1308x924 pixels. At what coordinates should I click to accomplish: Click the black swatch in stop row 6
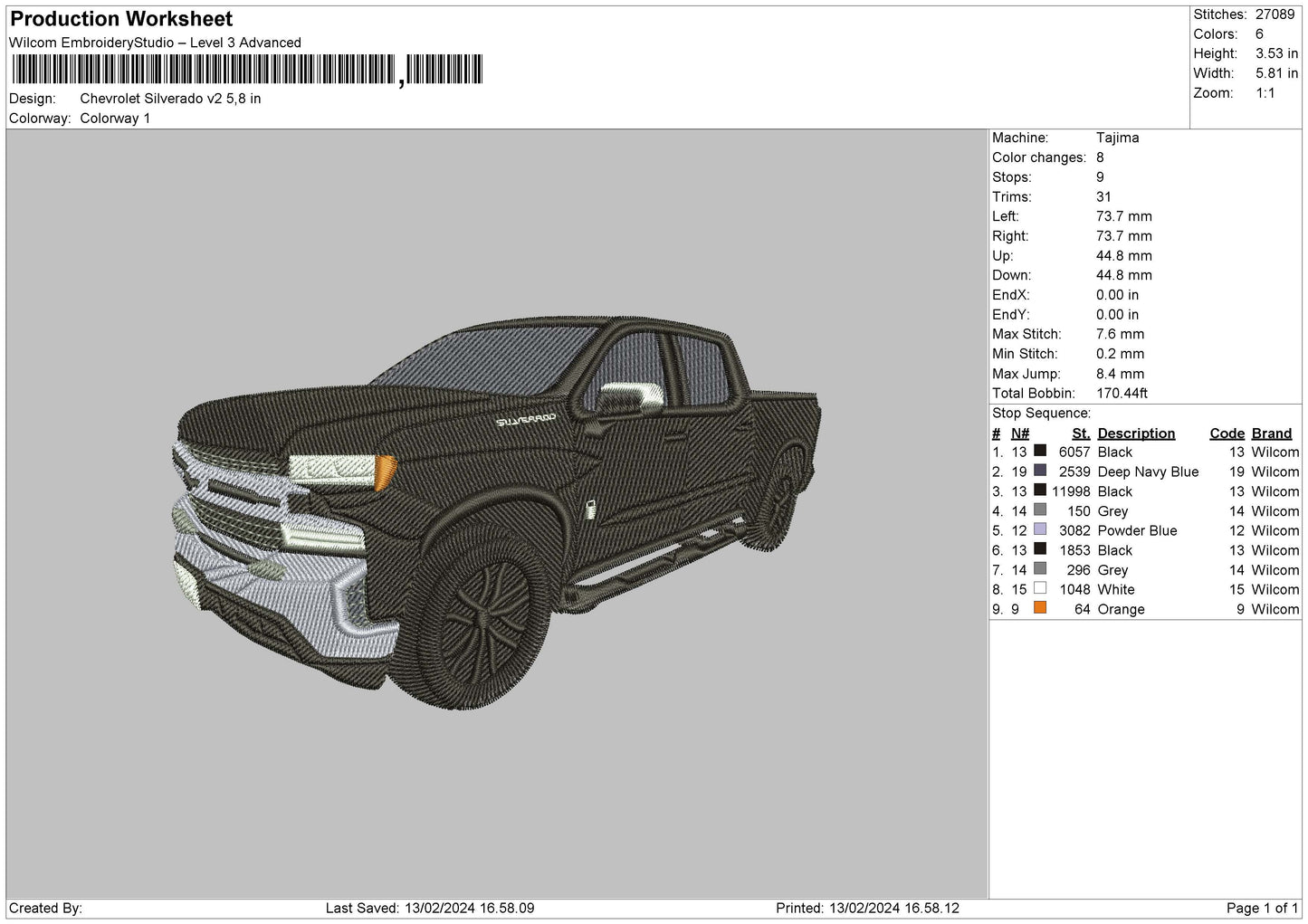[1040, 550]
